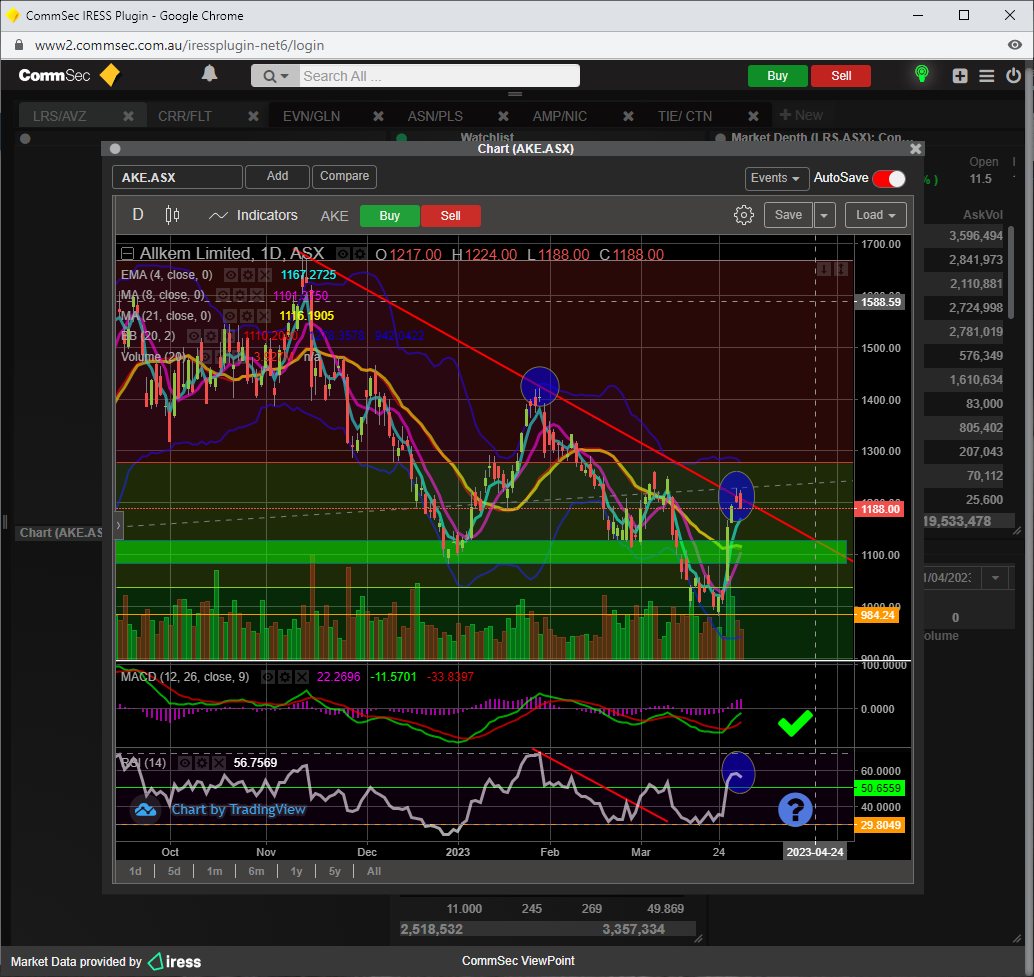The image size is (1034, 977).
Task: Click the green lightbulb ideas icon
Action: point(921,75)
